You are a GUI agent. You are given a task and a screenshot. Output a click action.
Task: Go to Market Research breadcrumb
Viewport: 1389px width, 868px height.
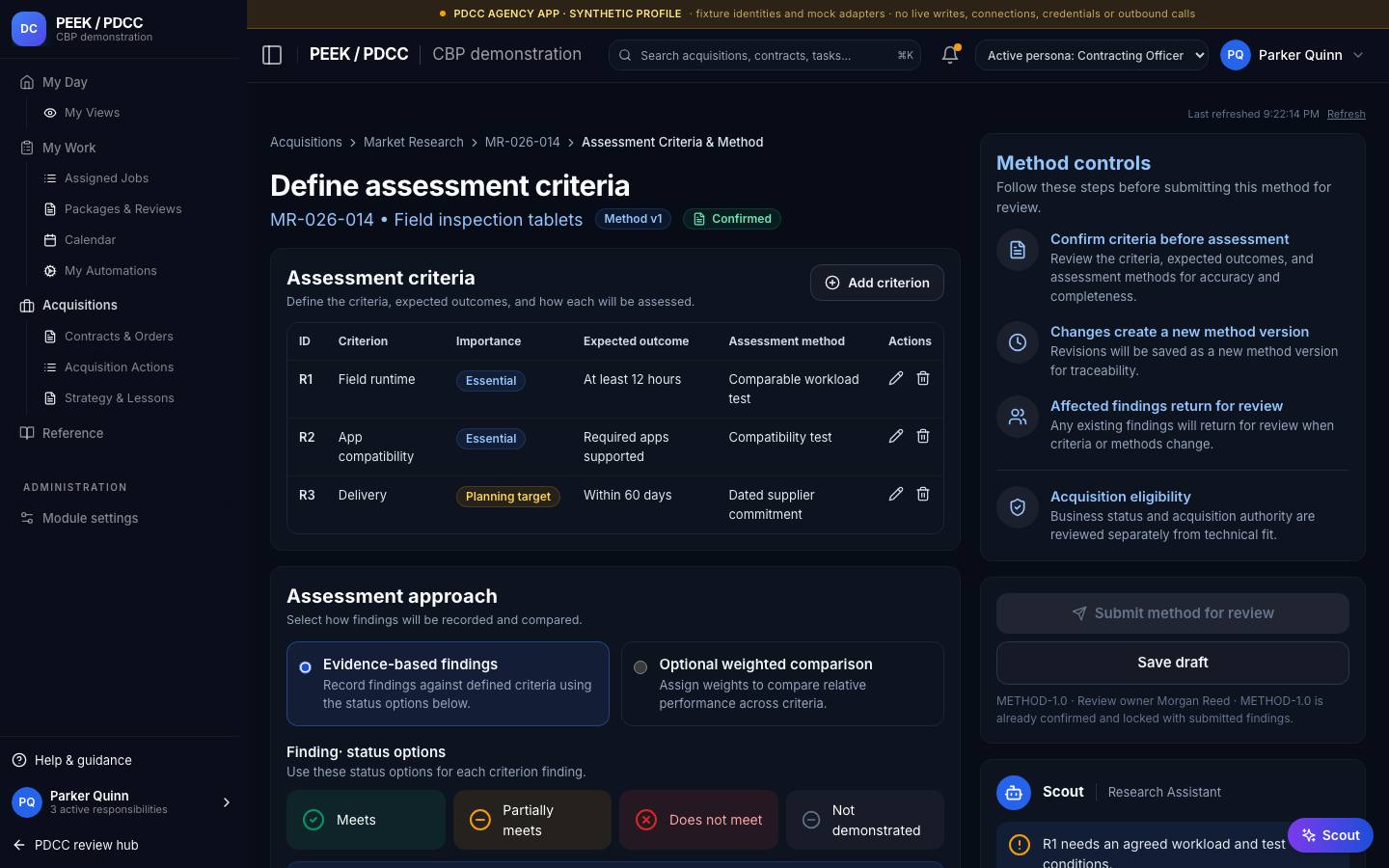coord(413,142)
